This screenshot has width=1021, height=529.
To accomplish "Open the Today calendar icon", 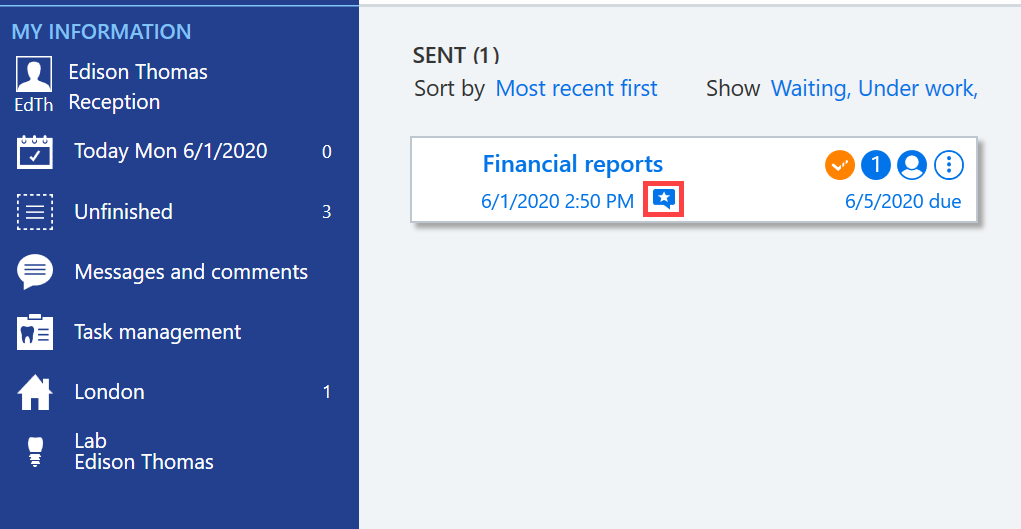I will (x=35, y=152).
